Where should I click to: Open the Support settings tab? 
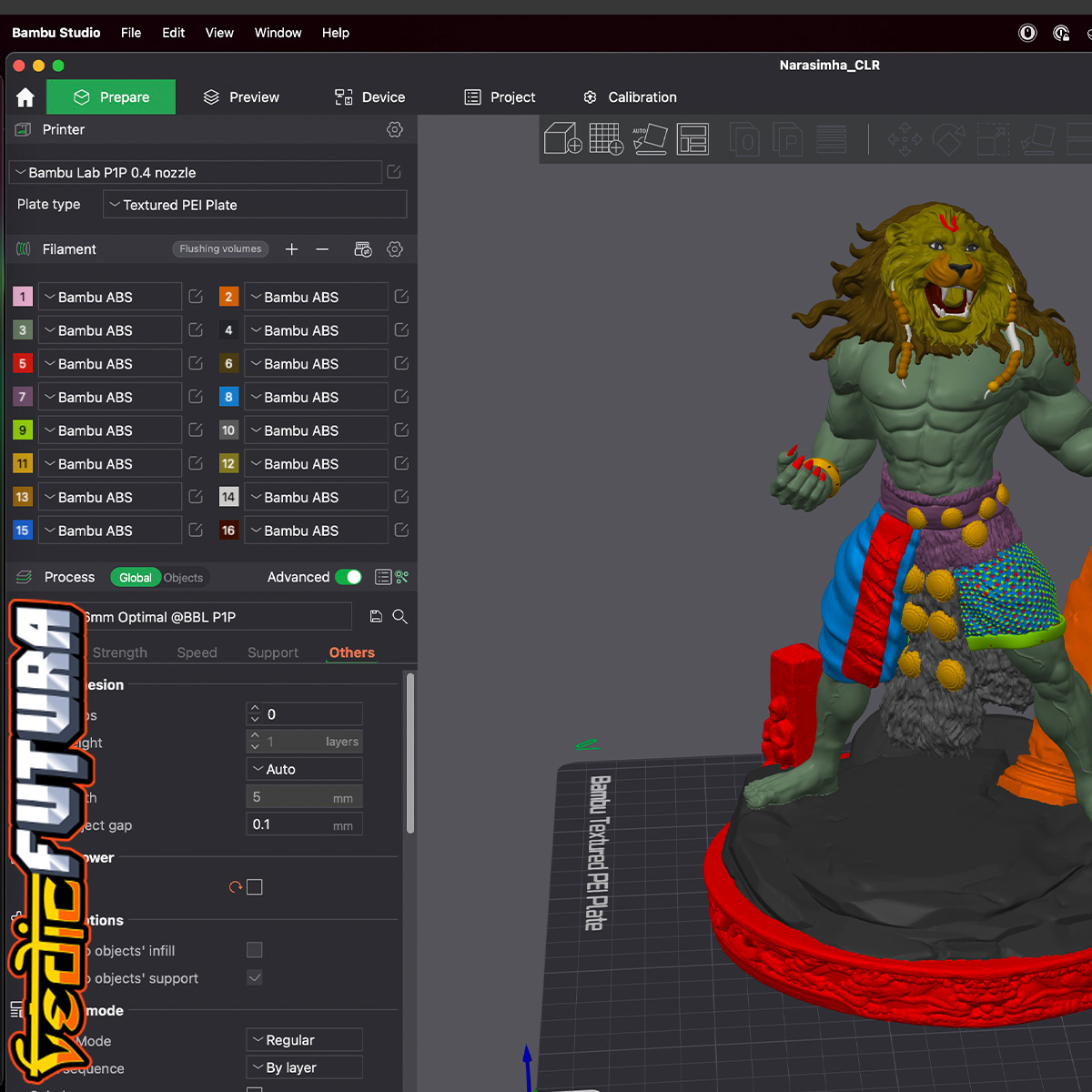pyautogui.click(x=272, y=652)
